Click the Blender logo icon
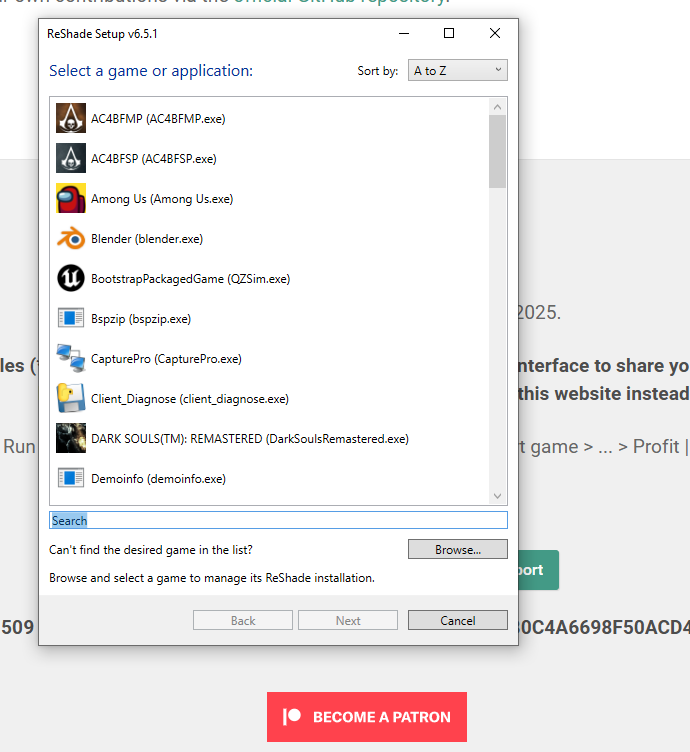690x752 pixels. [71, 238]
